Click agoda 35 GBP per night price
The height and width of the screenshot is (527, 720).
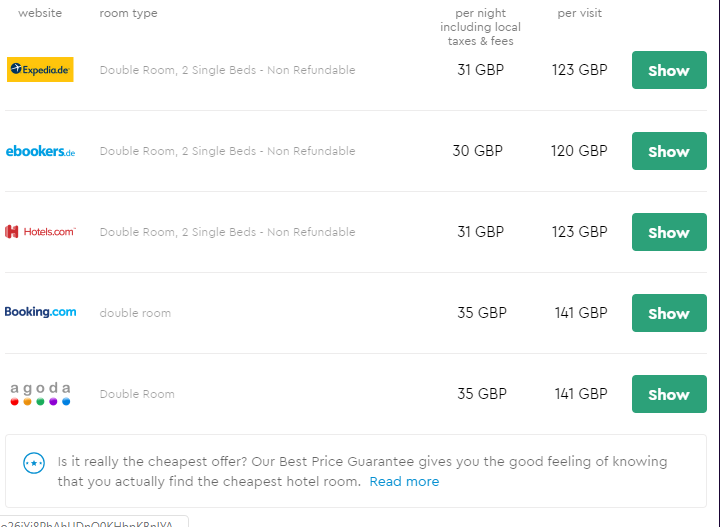tap(482, 394)
